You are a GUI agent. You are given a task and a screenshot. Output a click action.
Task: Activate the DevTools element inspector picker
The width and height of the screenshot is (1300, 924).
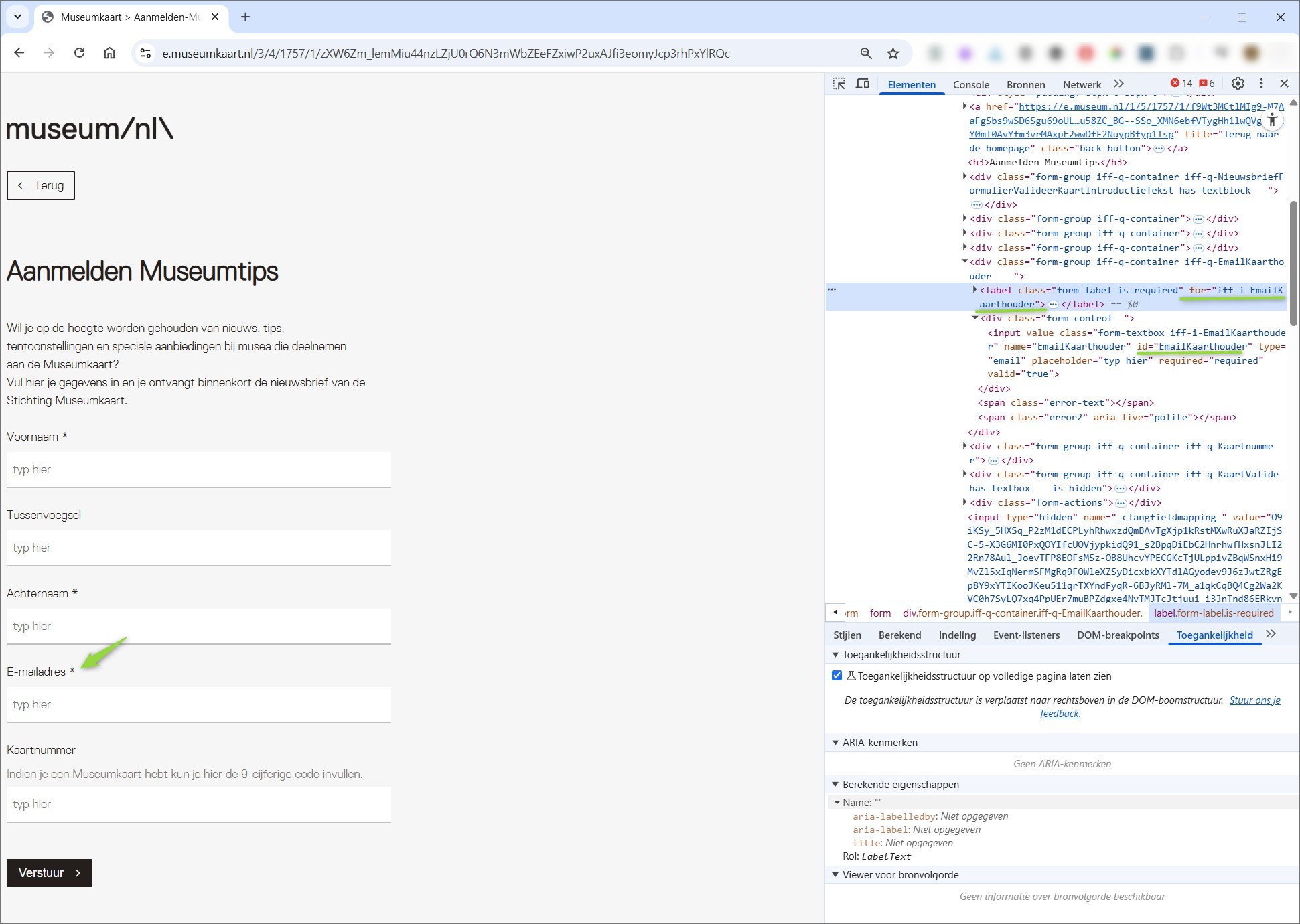pyautogui.click(x=839, y=84)
